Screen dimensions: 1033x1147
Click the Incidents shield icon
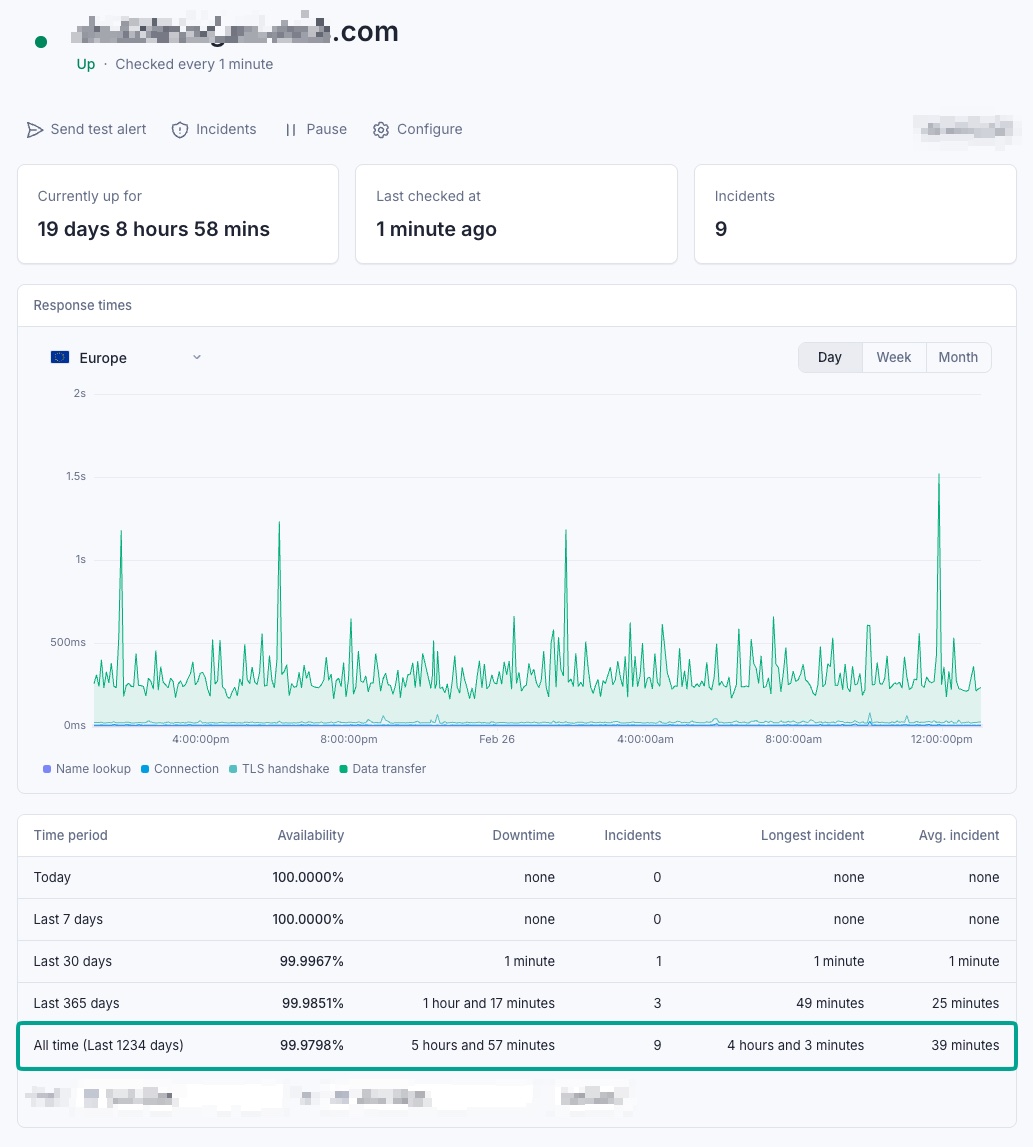(x=180, y=130)
